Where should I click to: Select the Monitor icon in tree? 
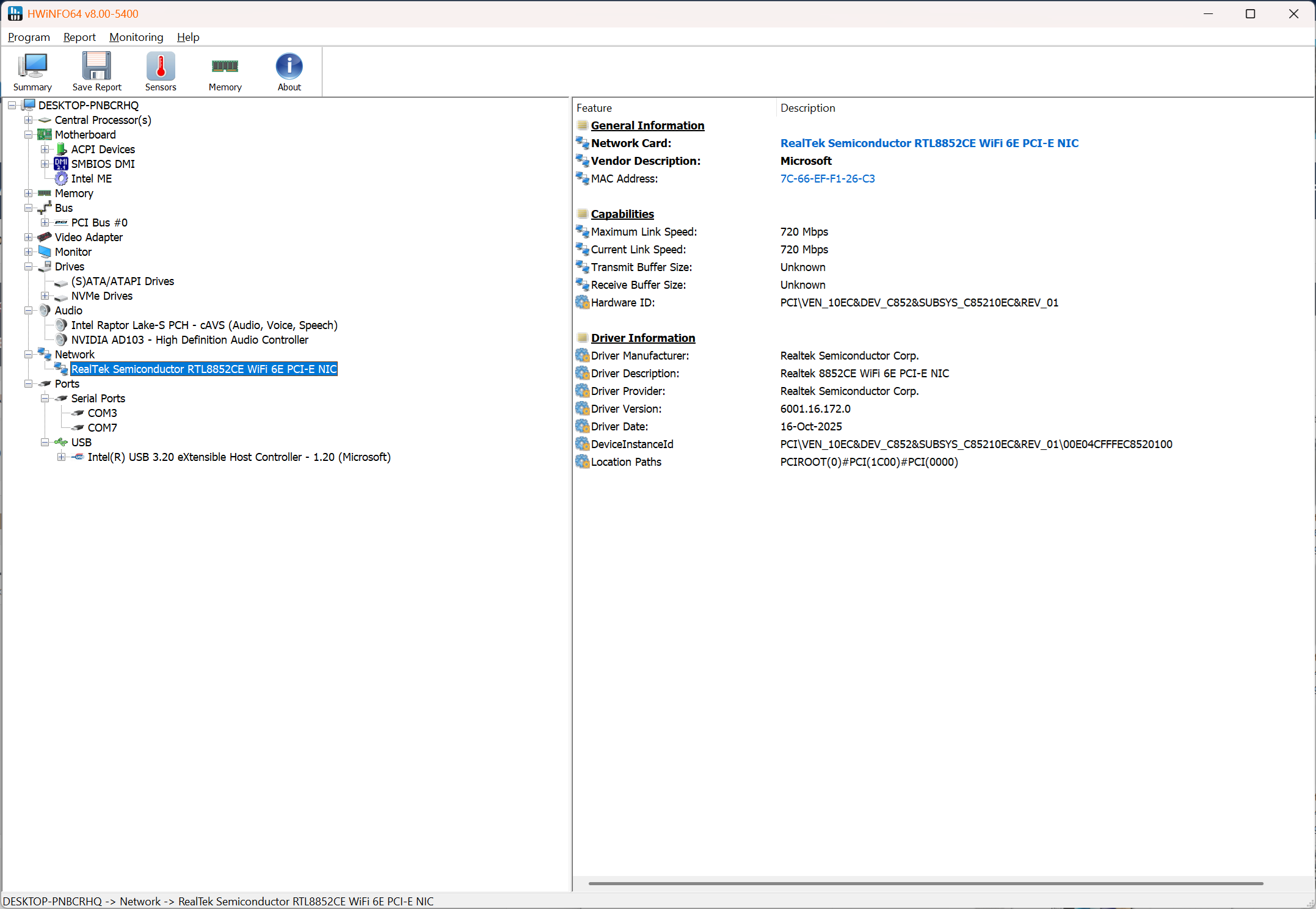[45, 252]
